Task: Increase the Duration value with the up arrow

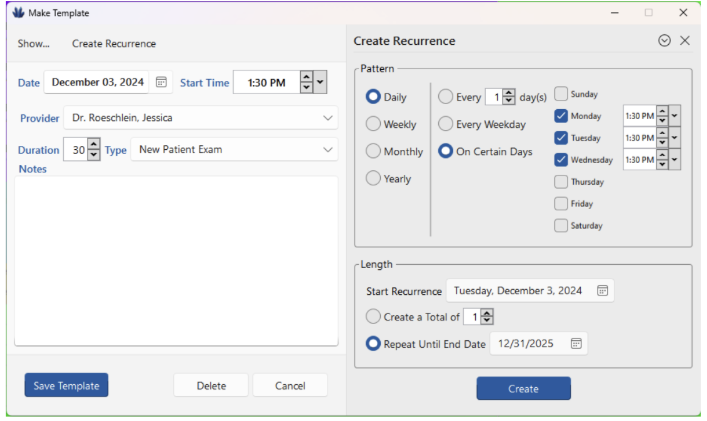Action: tap(94, 145)
